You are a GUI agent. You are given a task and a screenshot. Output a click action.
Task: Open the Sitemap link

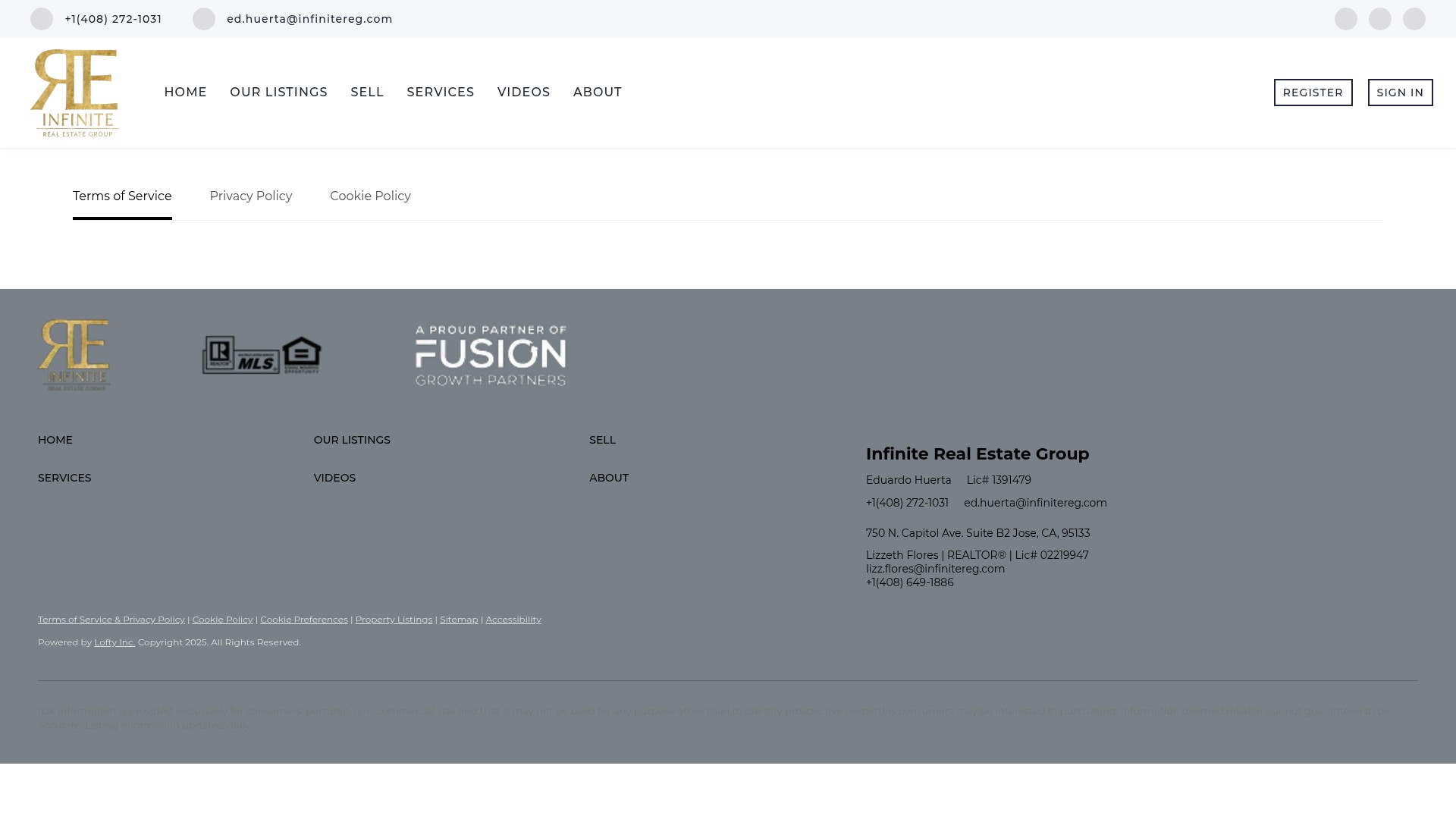(x=459, y=620)
